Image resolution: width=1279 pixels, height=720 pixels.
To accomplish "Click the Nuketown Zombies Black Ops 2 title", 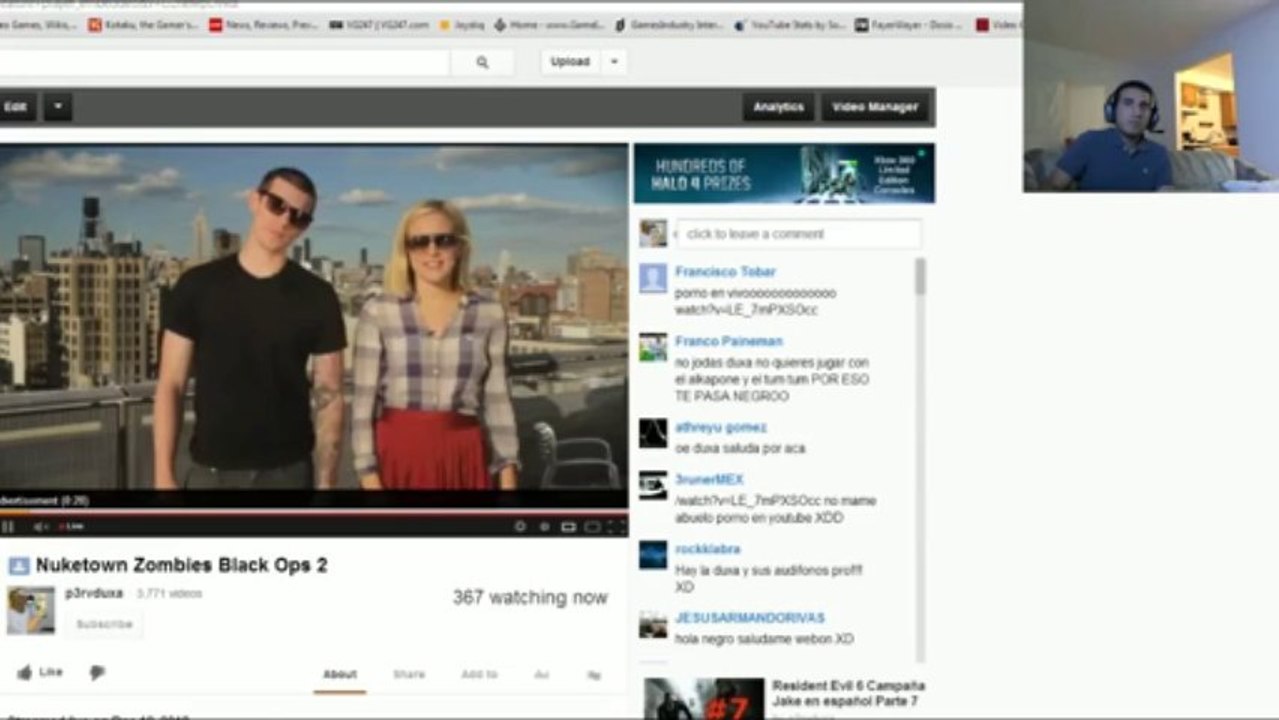I will click(x=182, y=565).
